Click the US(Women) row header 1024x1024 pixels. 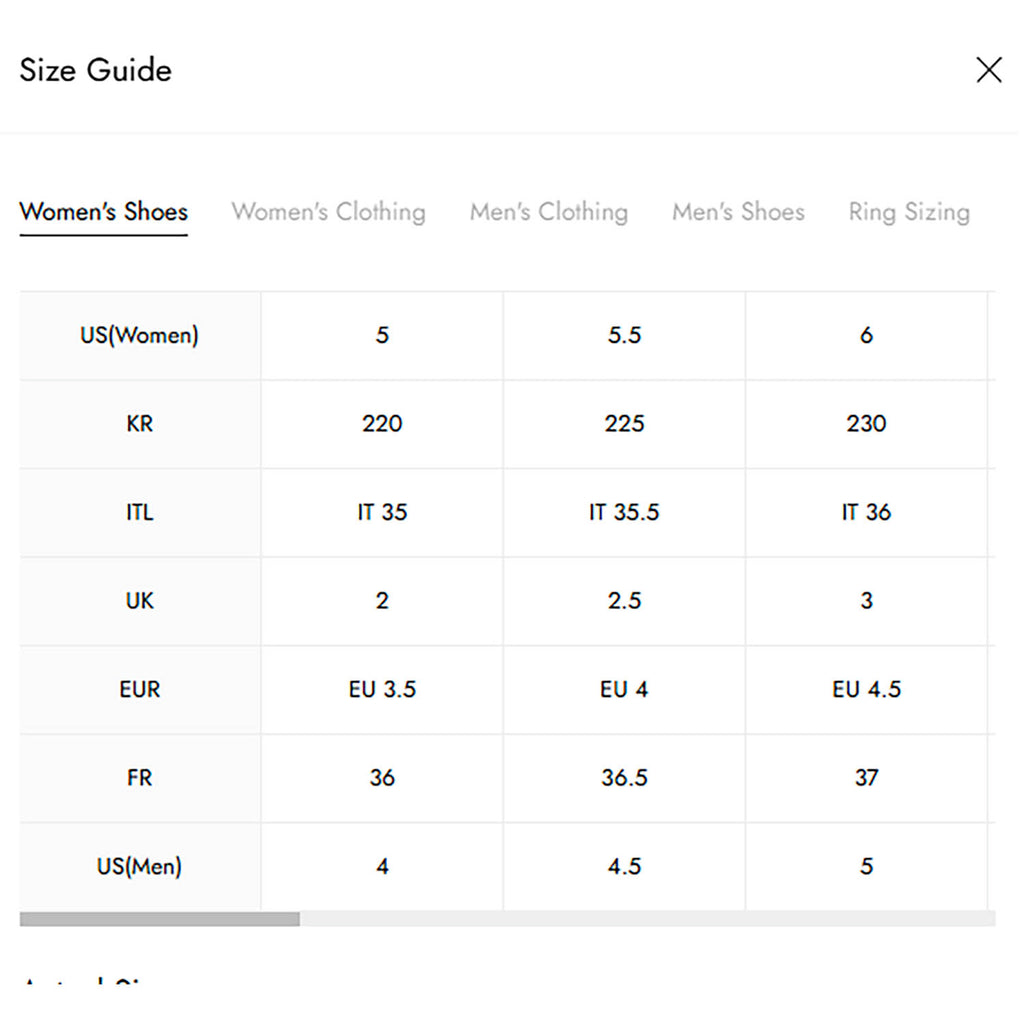pos(140,335)
